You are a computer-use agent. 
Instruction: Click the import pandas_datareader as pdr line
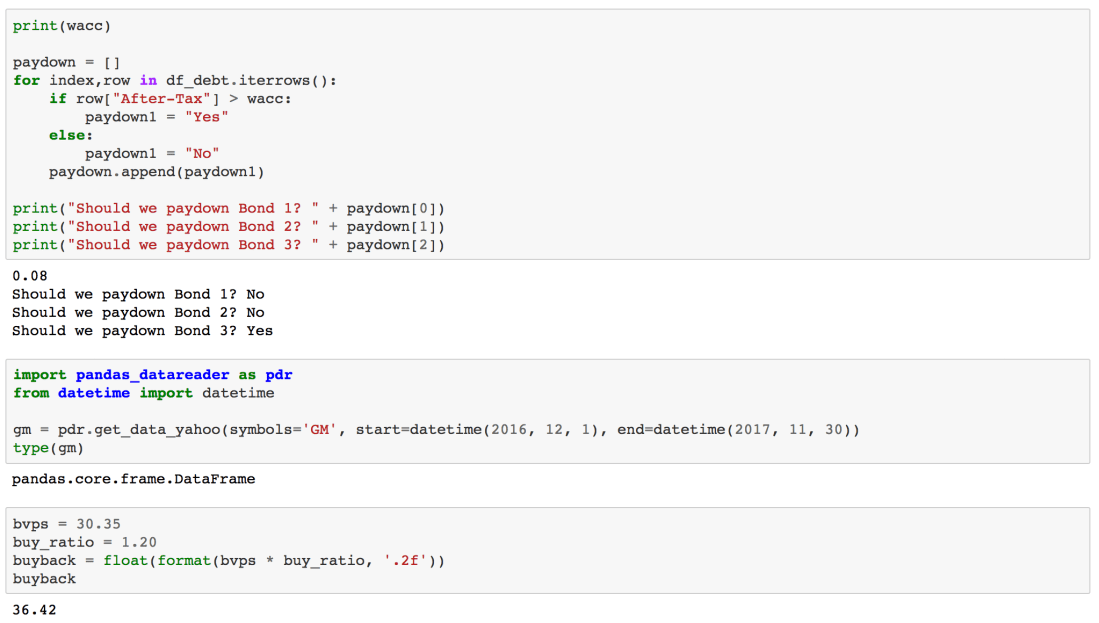tap(152, 375)
